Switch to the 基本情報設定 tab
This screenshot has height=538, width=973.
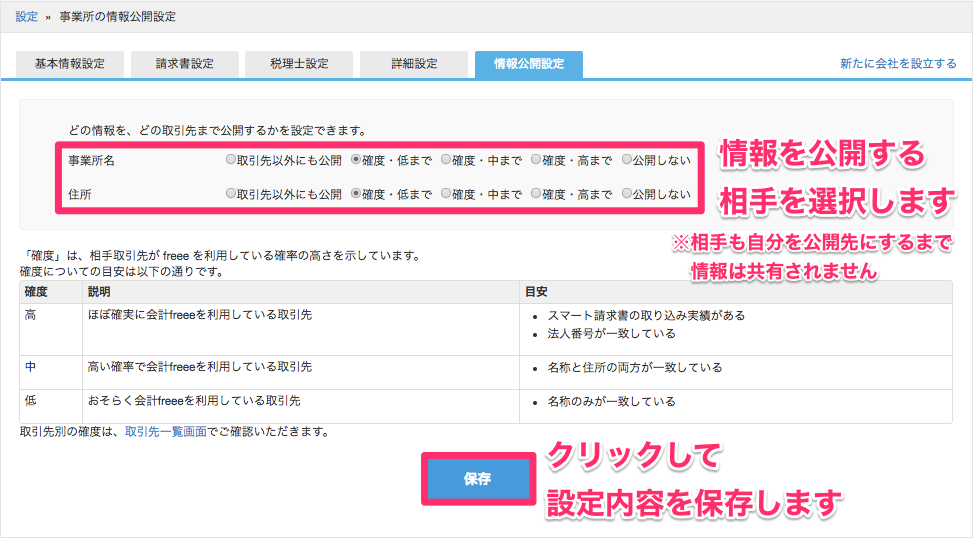point(70,64)
